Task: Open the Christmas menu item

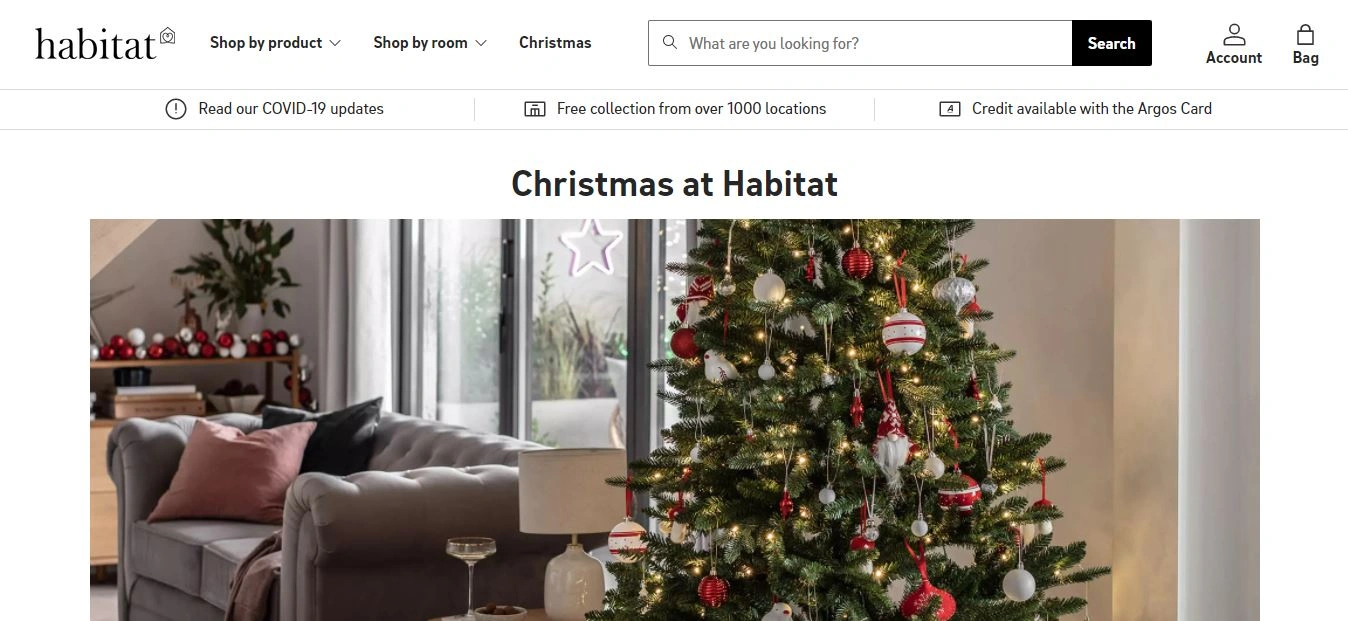Action: tap(555, 43)
